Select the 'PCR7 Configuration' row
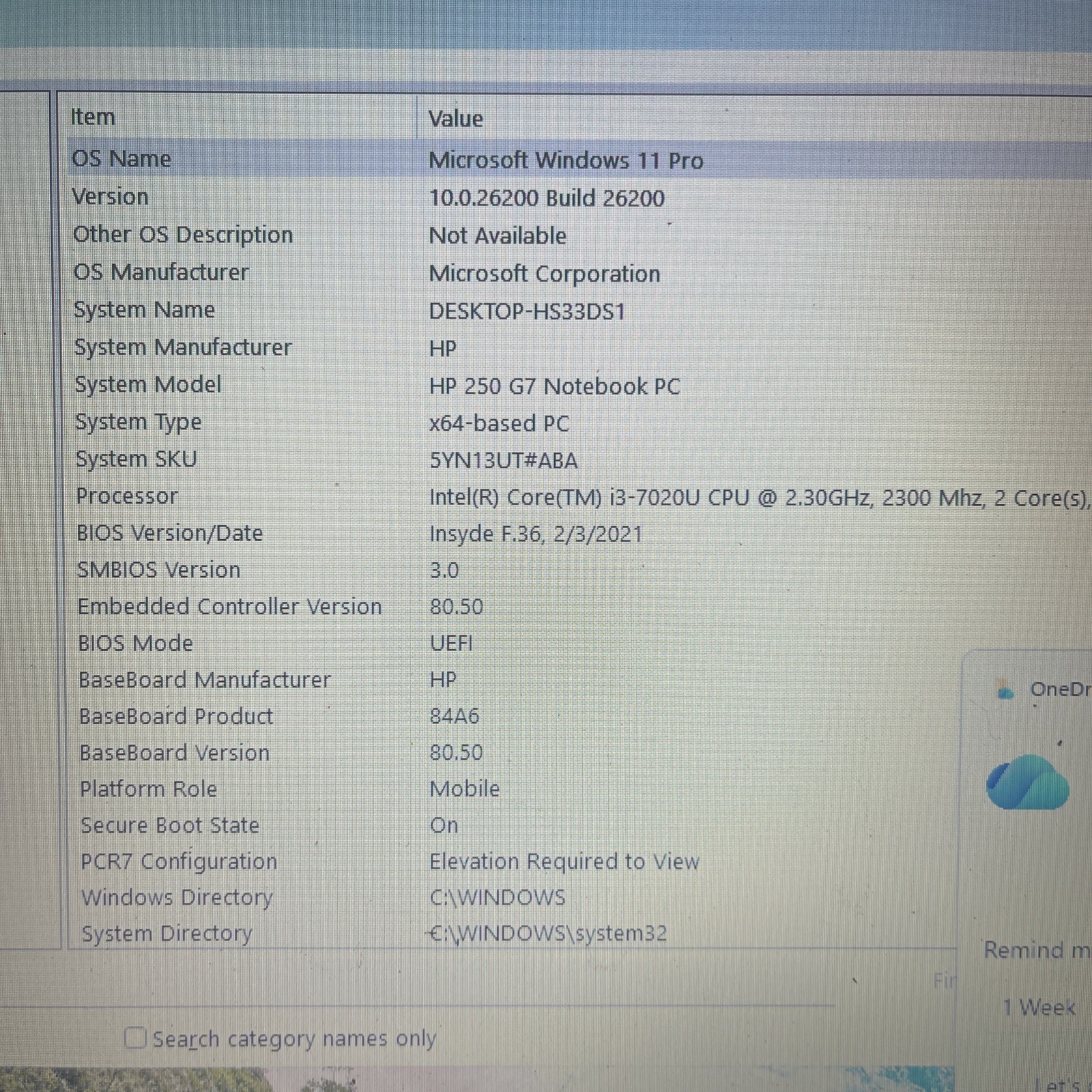 click(x=179, y=862)
